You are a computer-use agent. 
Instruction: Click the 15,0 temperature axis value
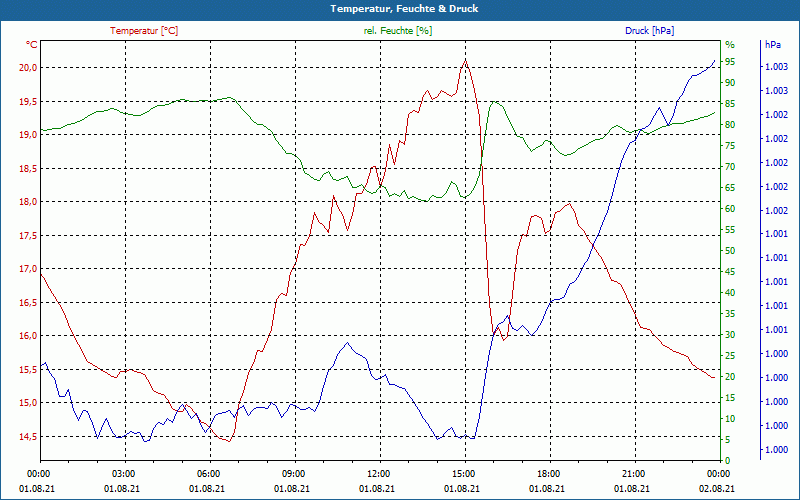click(28, 403)
